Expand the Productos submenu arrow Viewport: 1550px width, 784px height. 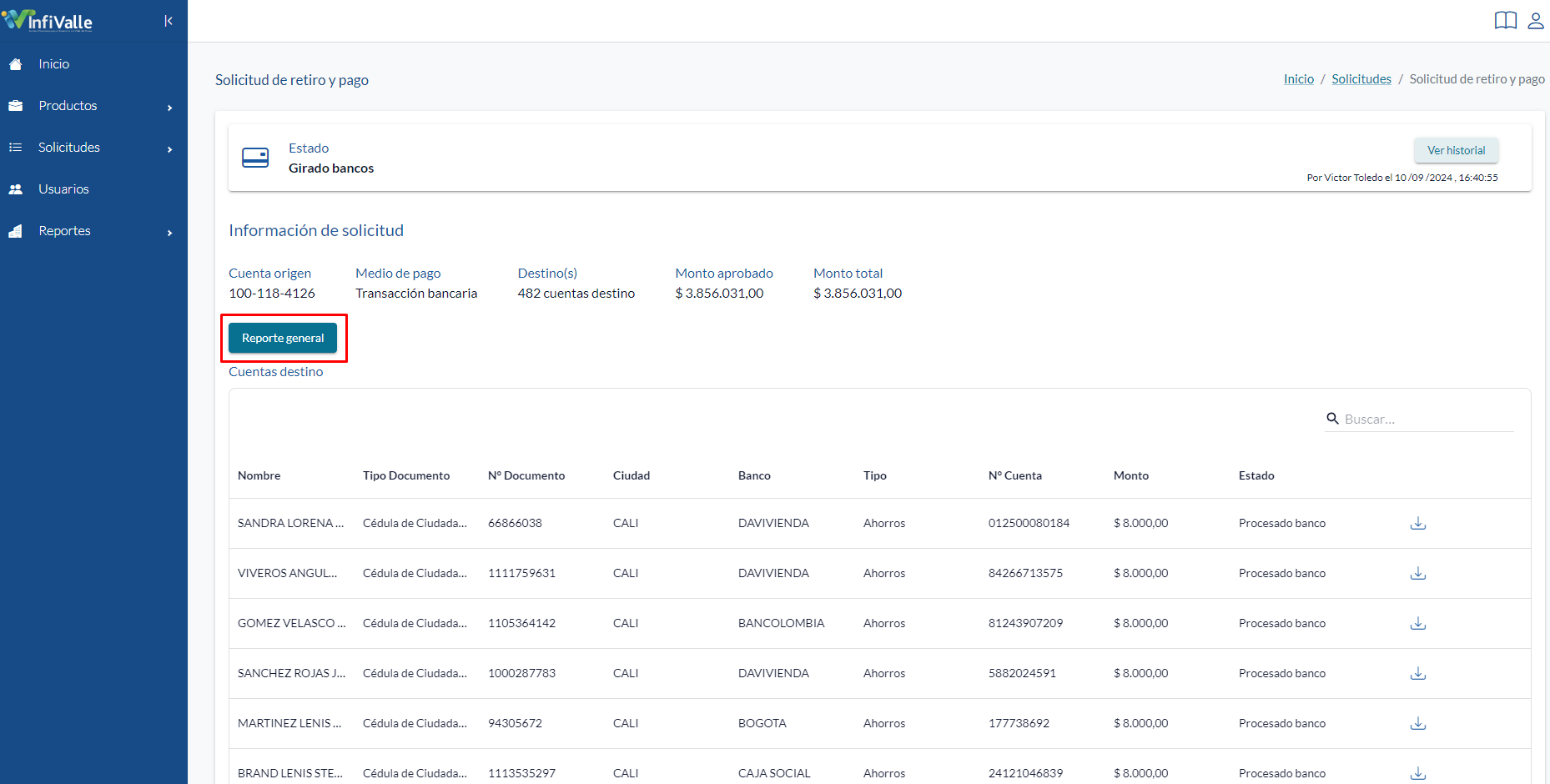coord(169,108)
